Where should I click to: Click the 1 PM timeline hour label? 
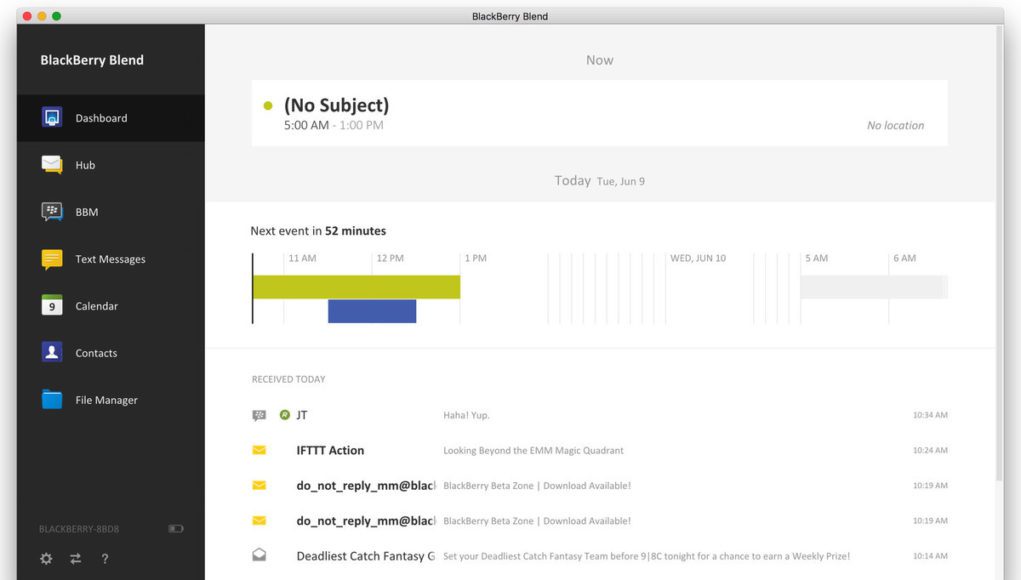tap(475, 258)
